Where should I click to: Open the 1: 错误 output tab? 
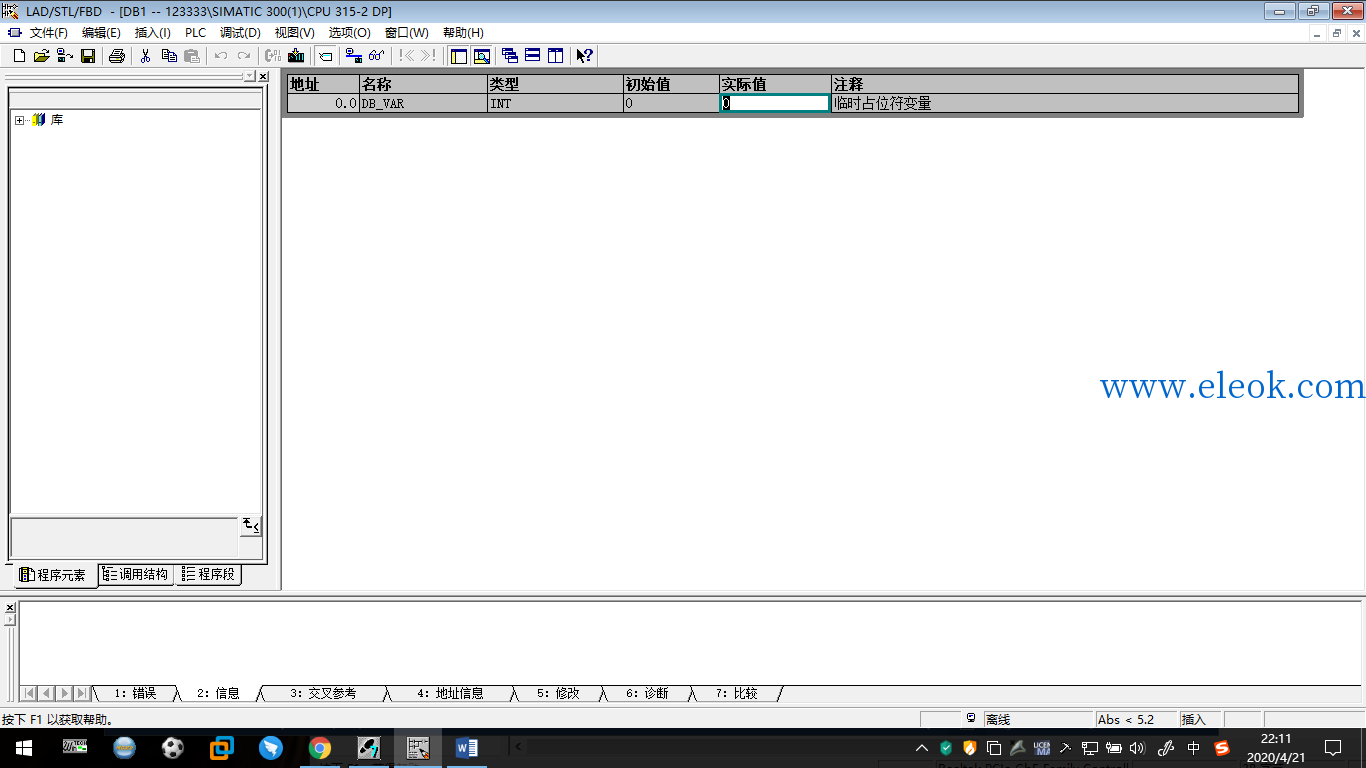[x=135, y=693]
